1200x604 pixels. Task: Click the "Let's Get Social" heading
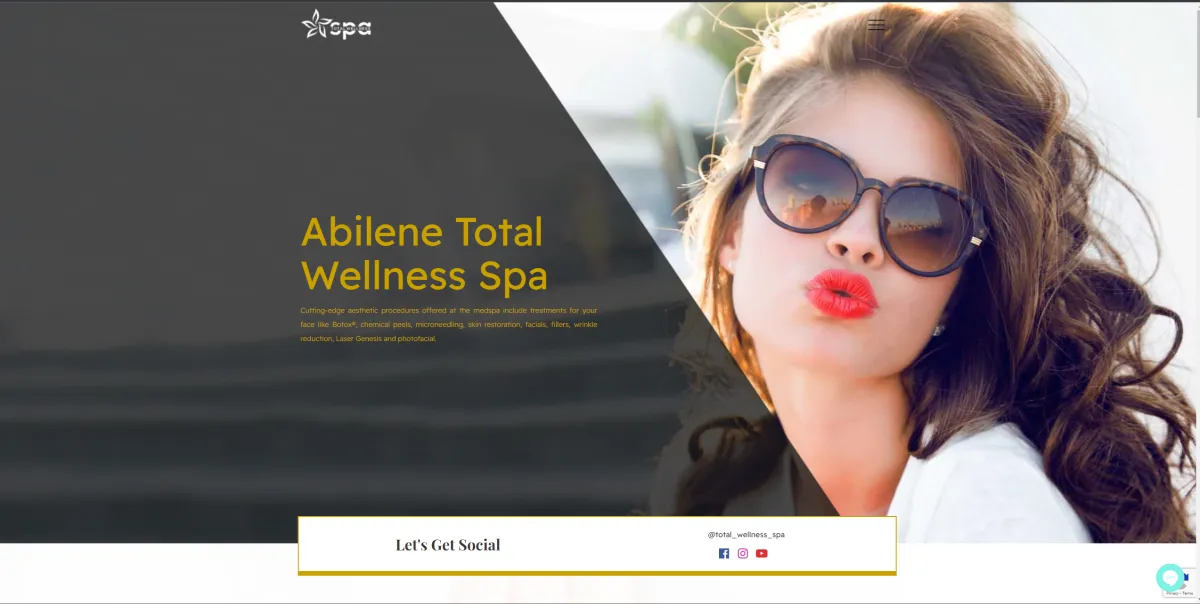(448, 545)
